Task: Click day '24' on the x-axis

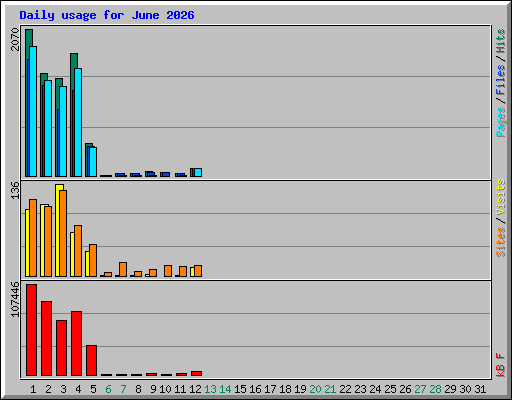Action: (375, 389)
